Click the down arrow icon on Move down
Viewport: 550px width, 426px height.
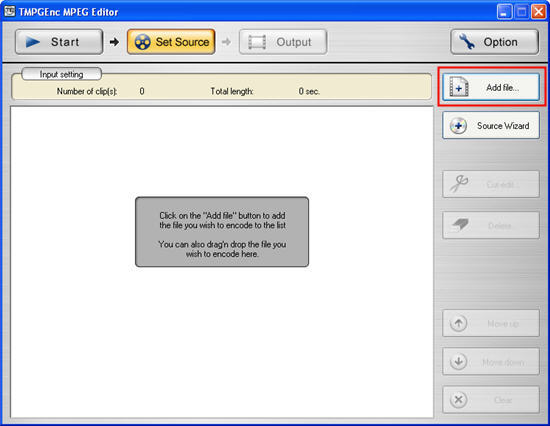(x=458, y=361)
